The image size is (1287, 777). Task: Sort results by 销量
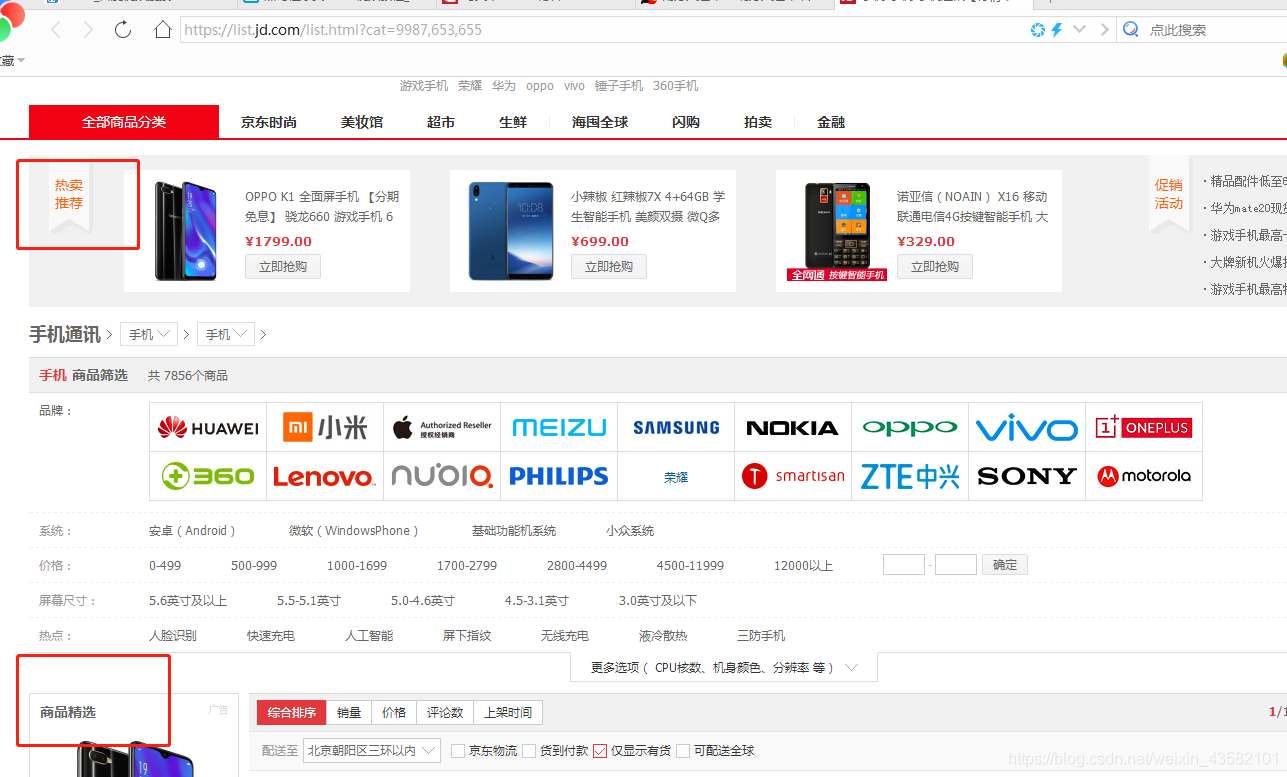pyautogui.click(x=349, y=713)
